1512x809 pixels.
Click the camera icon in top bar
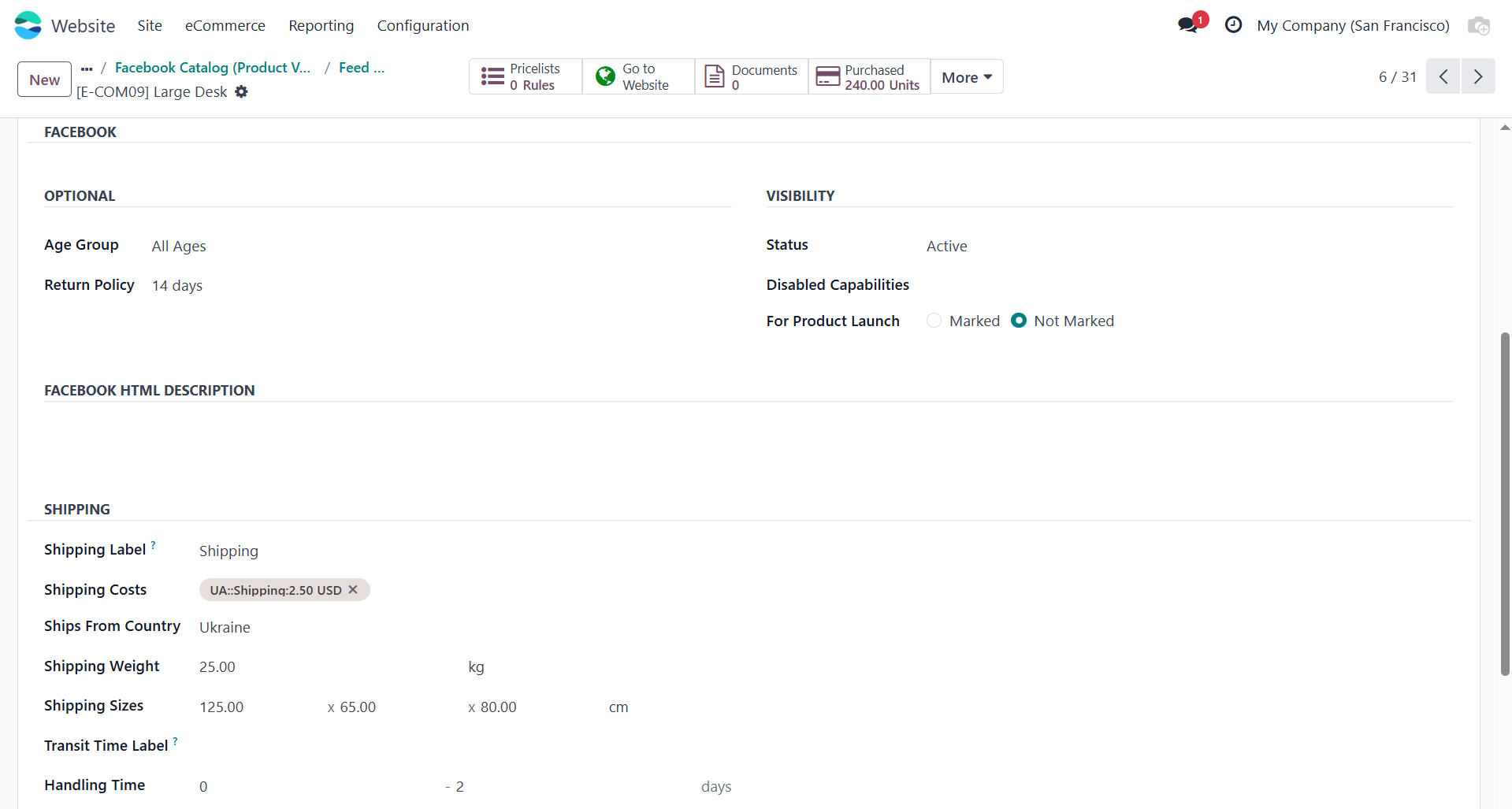click(x=1478, y=25)
